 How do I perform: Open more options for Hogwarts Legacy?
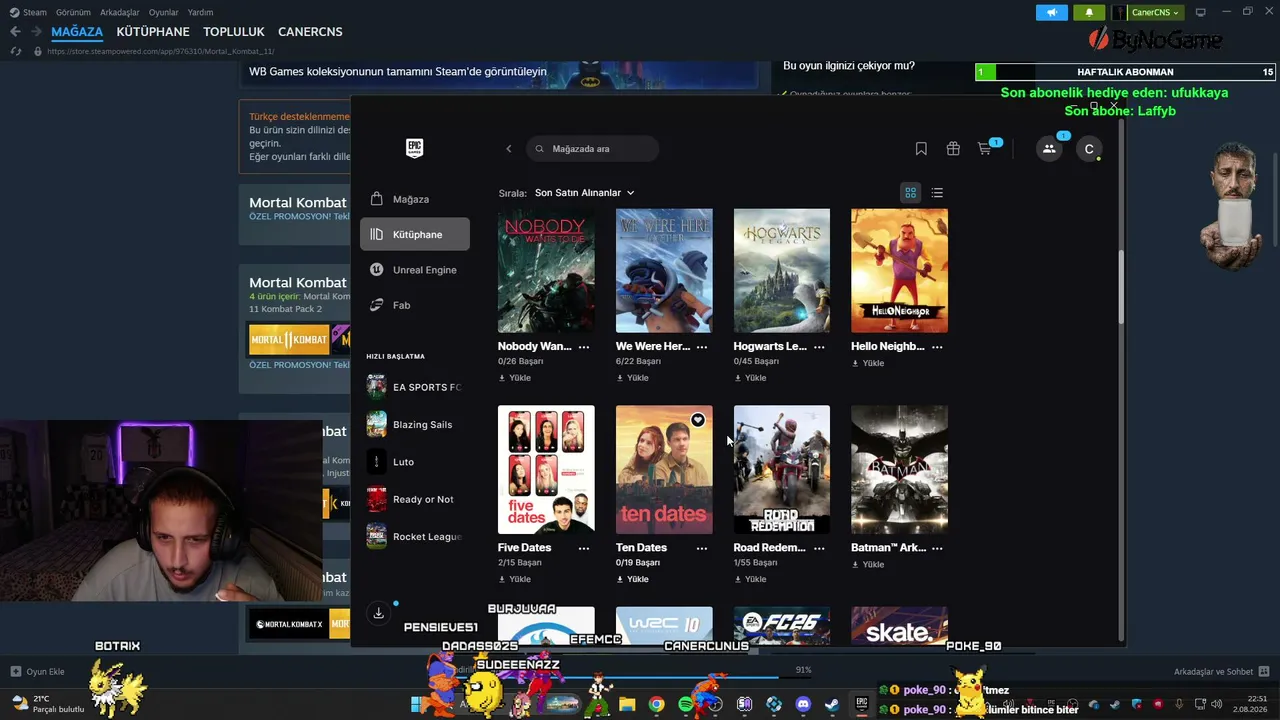(819, 347)
